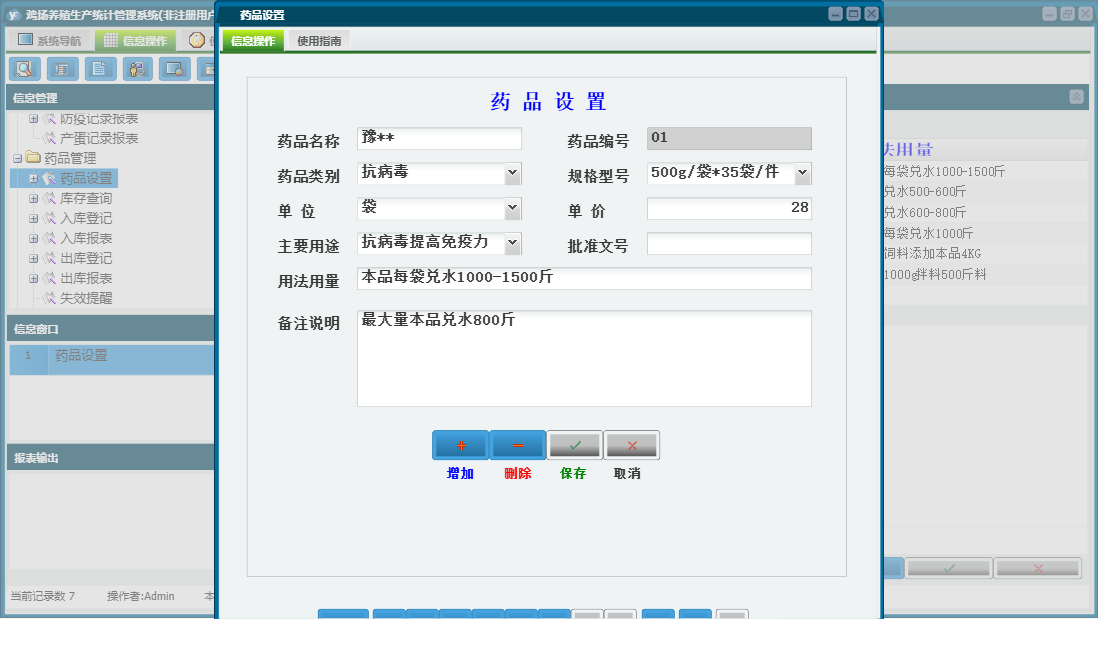Expand the 出库登记 tree node
1098x655 pixels.
[x=34, y=258]
